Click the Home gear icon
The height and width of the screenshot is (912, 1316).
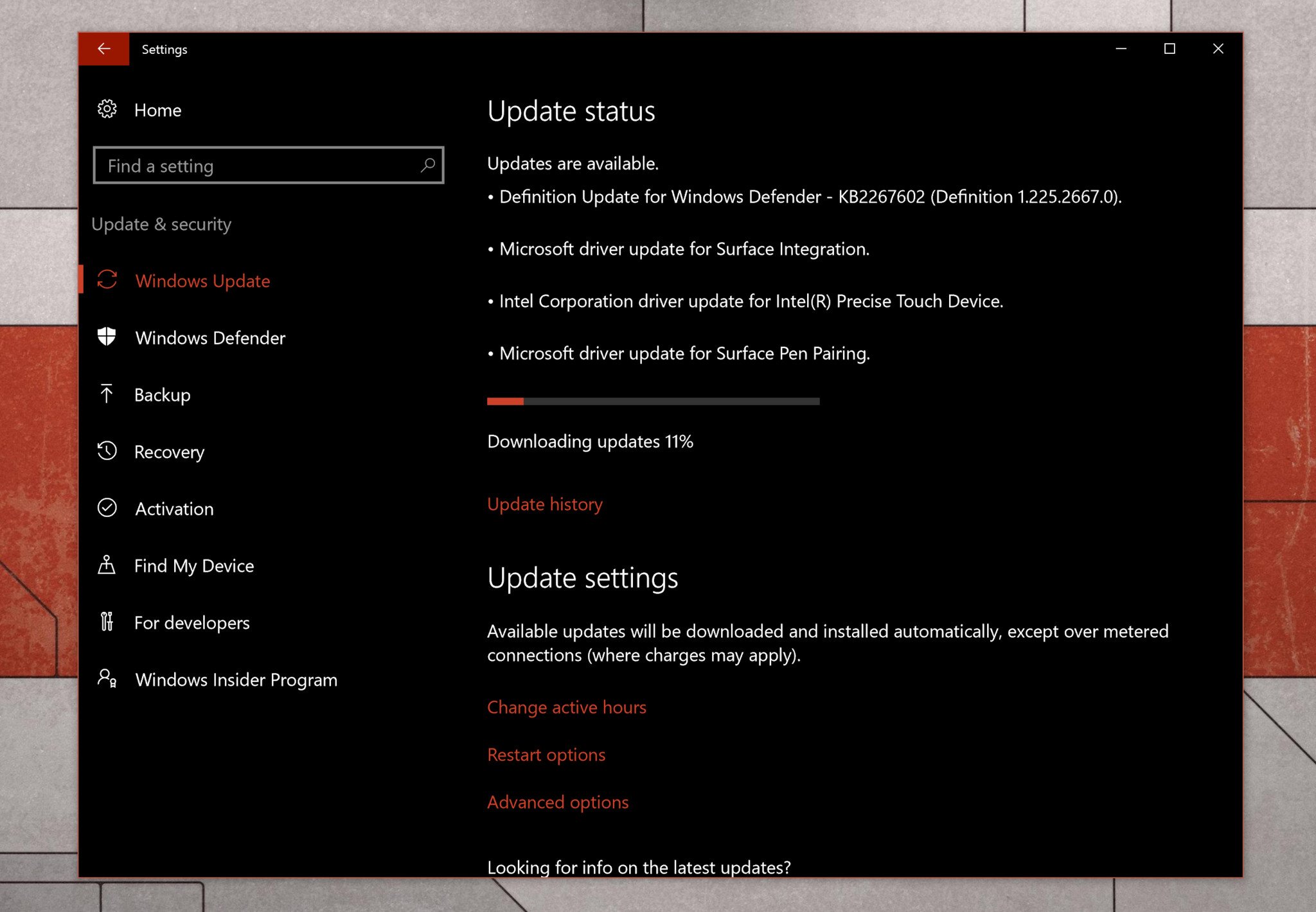click(107, 109)
